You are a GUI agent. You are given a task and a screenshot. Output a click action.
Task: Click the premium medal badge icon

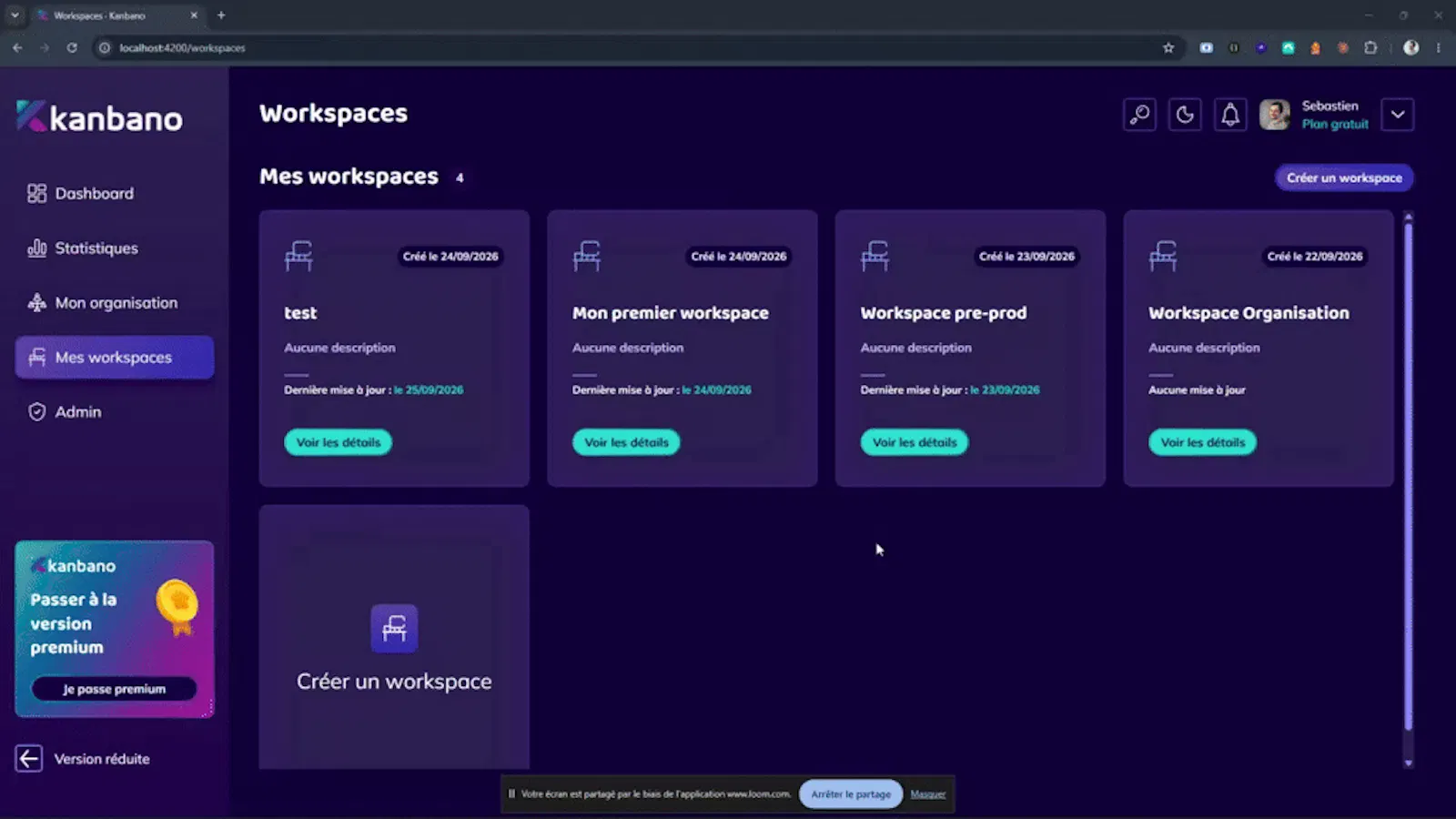pyautogui.click(x=177, y=607)
